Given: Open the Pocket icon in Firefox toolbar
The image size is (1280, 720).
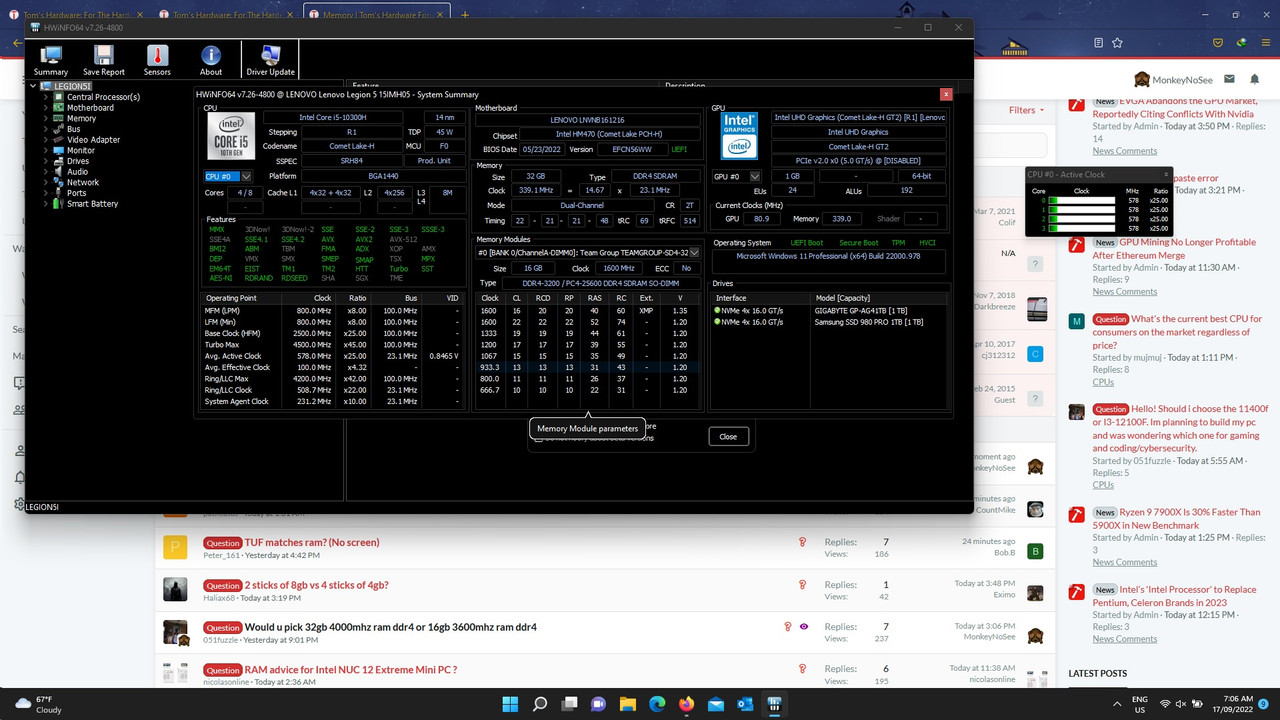Looking at the screenshot, I should (1218, 43).
